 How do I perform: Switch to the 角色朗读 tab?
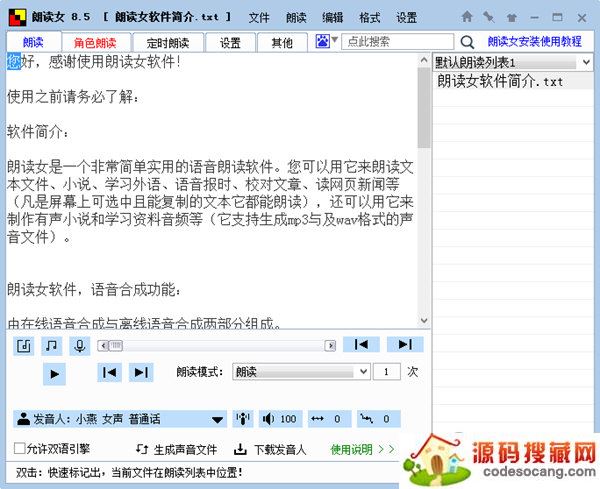click(96, 42)
